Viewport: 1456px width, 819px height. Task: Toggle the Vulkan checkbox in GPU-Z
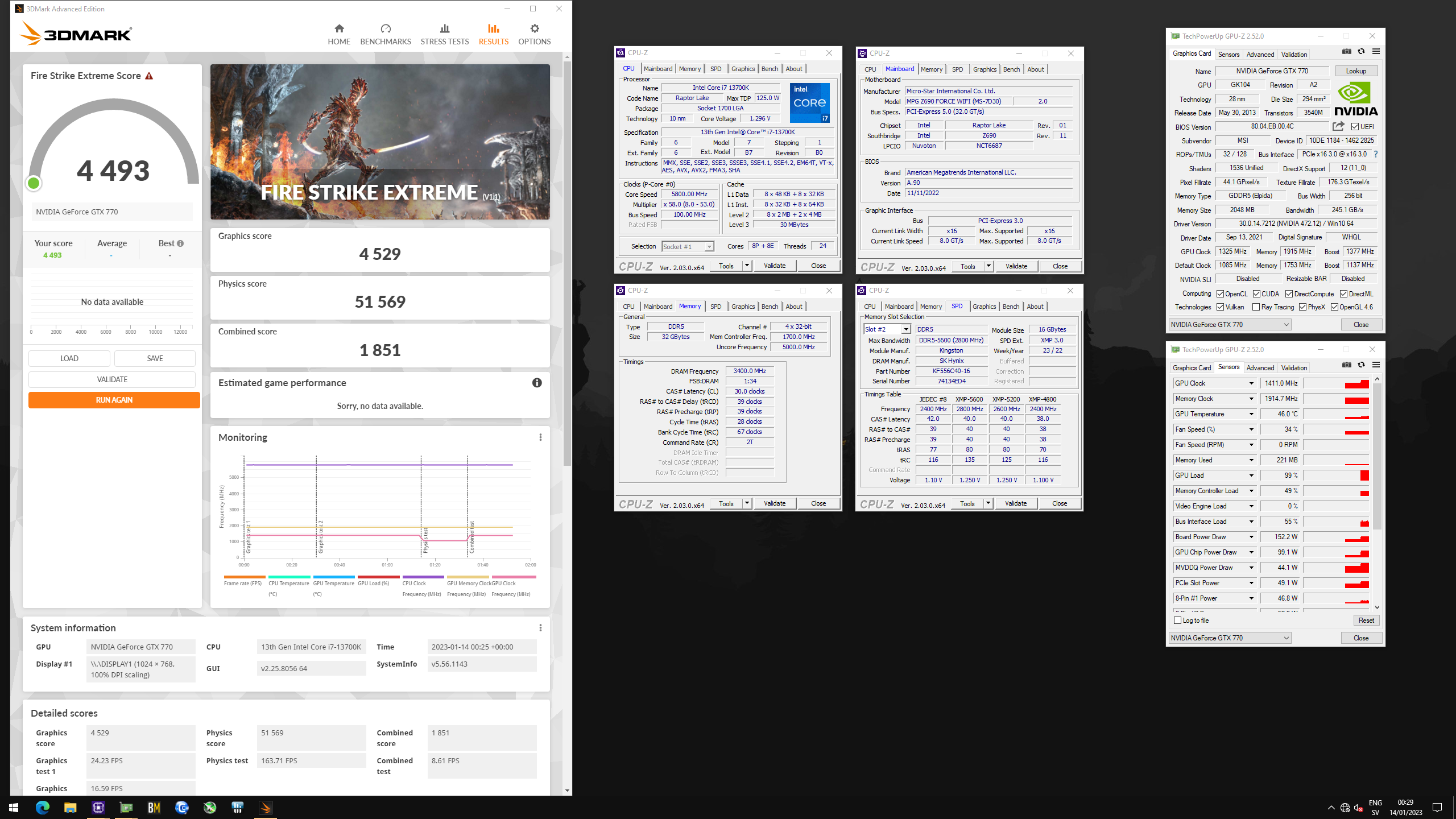click(1220, 307)
